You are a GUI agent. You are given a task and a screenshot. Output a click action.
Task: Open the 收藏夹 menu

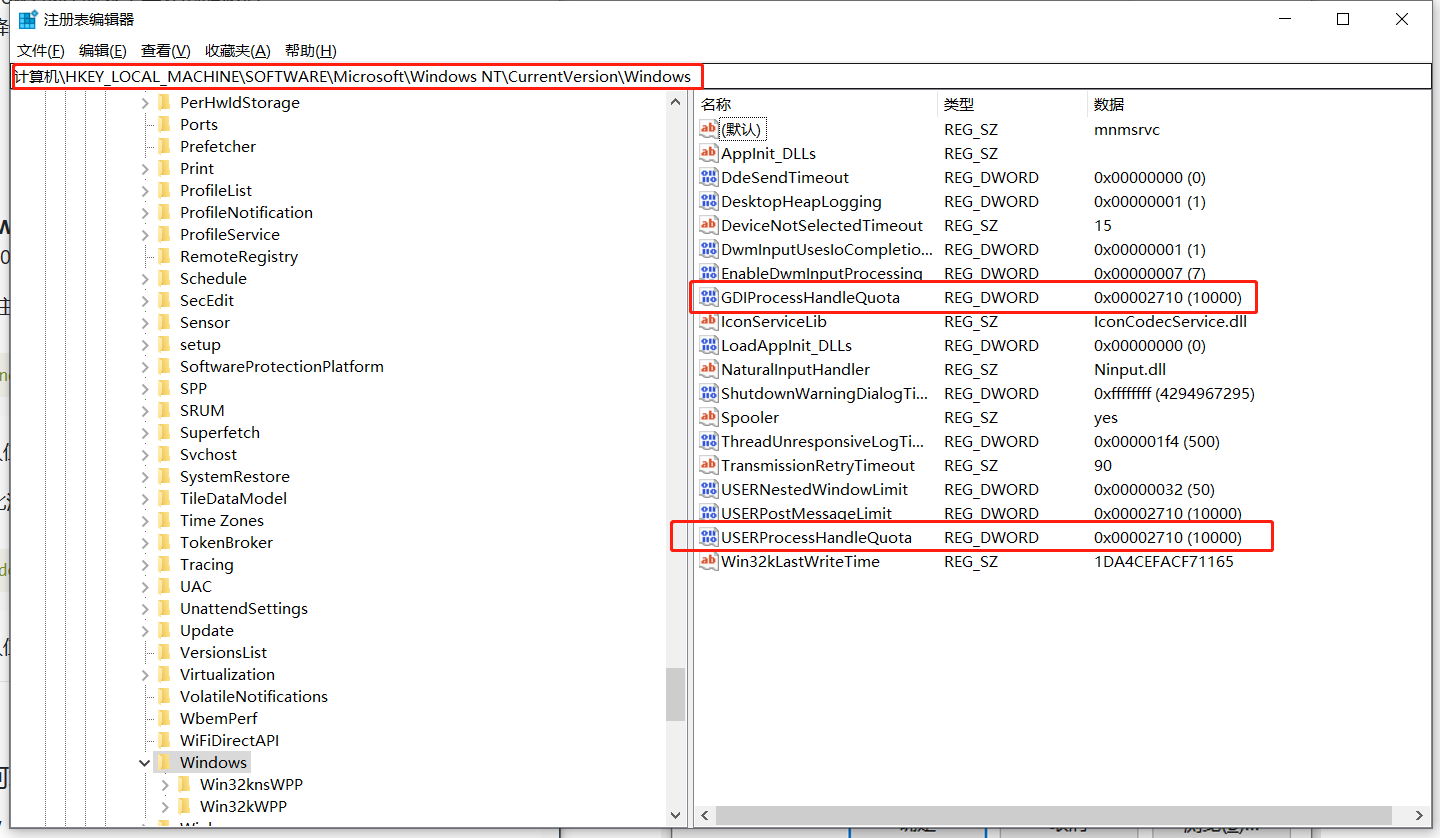[x=237, y=50]
